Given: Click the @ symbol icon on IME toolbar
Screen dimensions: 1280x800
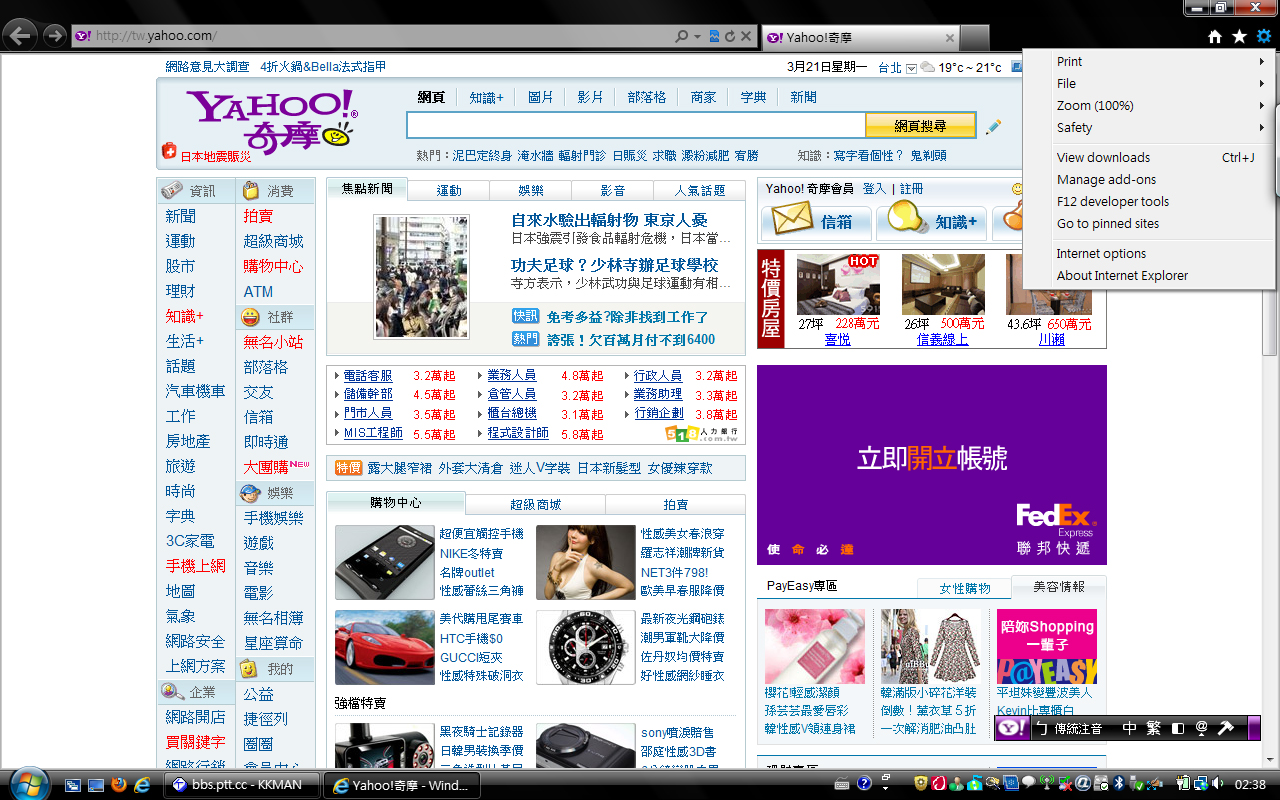Looking at the screenshot, I should coord(1201,728).
